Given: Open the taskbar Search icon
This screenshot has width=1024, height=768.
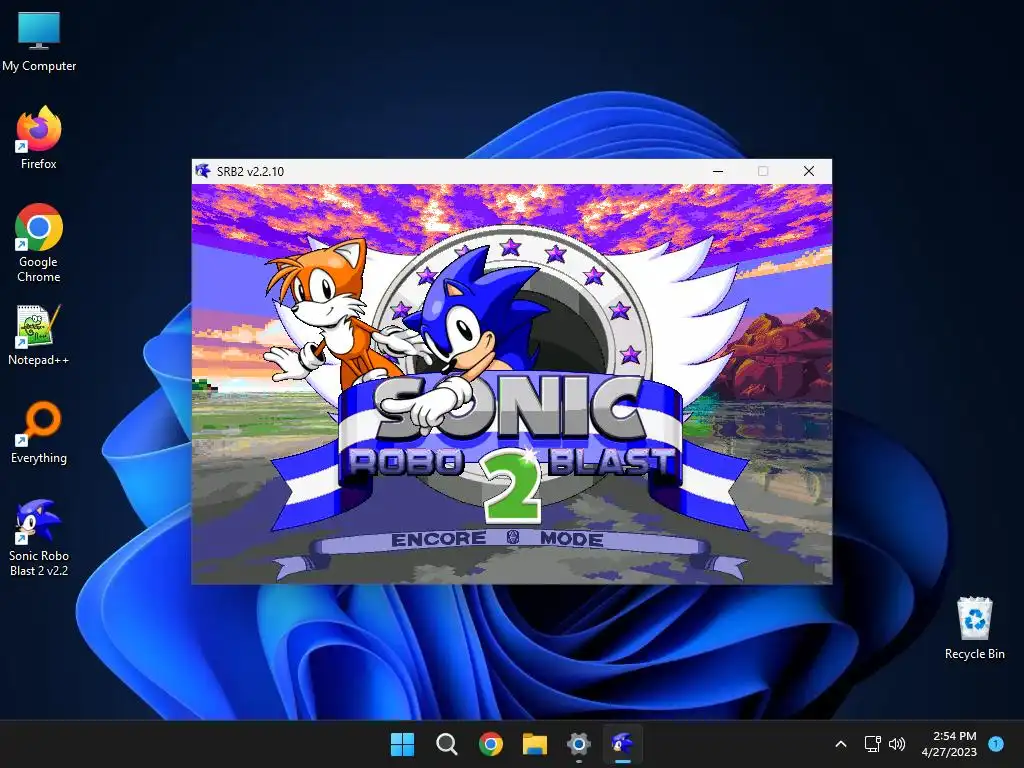Looking at the screenshot, I should click(x=447, y=744).
